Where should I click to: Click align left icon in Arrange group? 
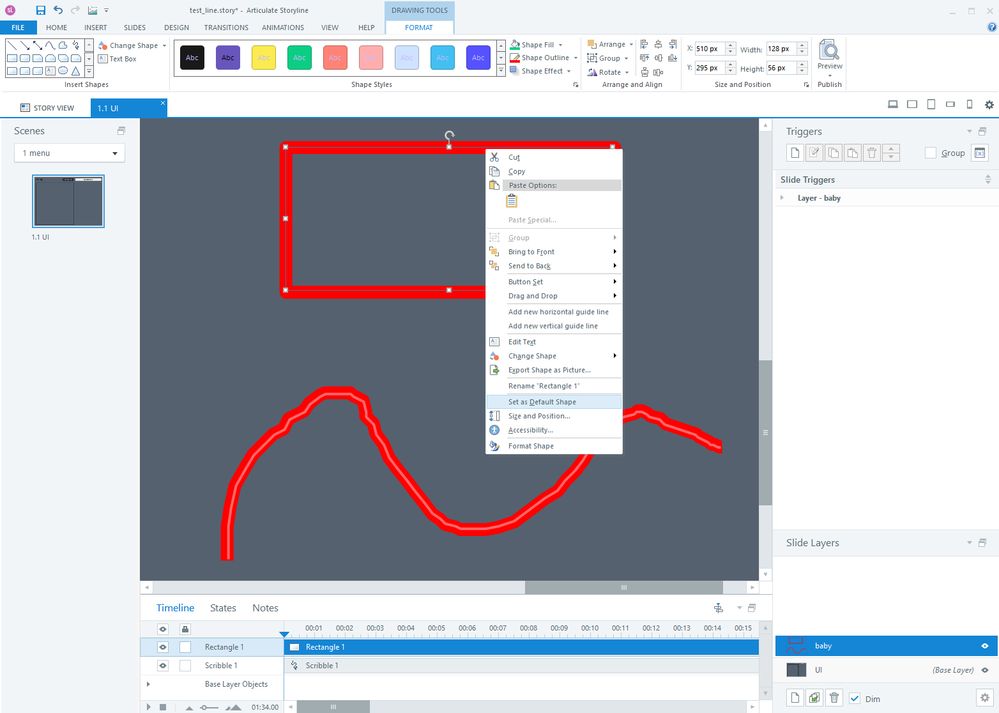click(644, 44)
